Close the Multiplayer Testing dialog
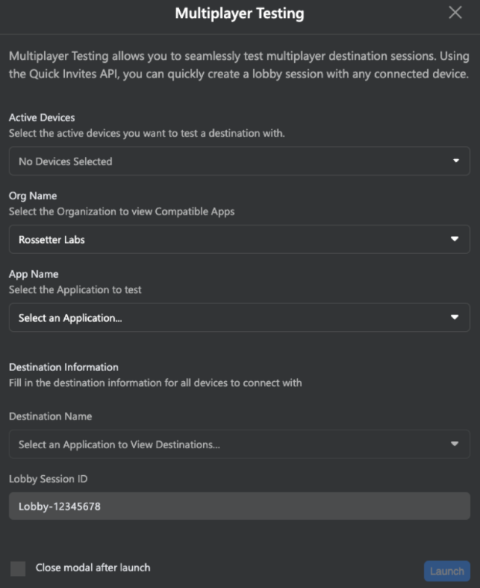This screenshot has height=588, width=480. coord(455,13)
